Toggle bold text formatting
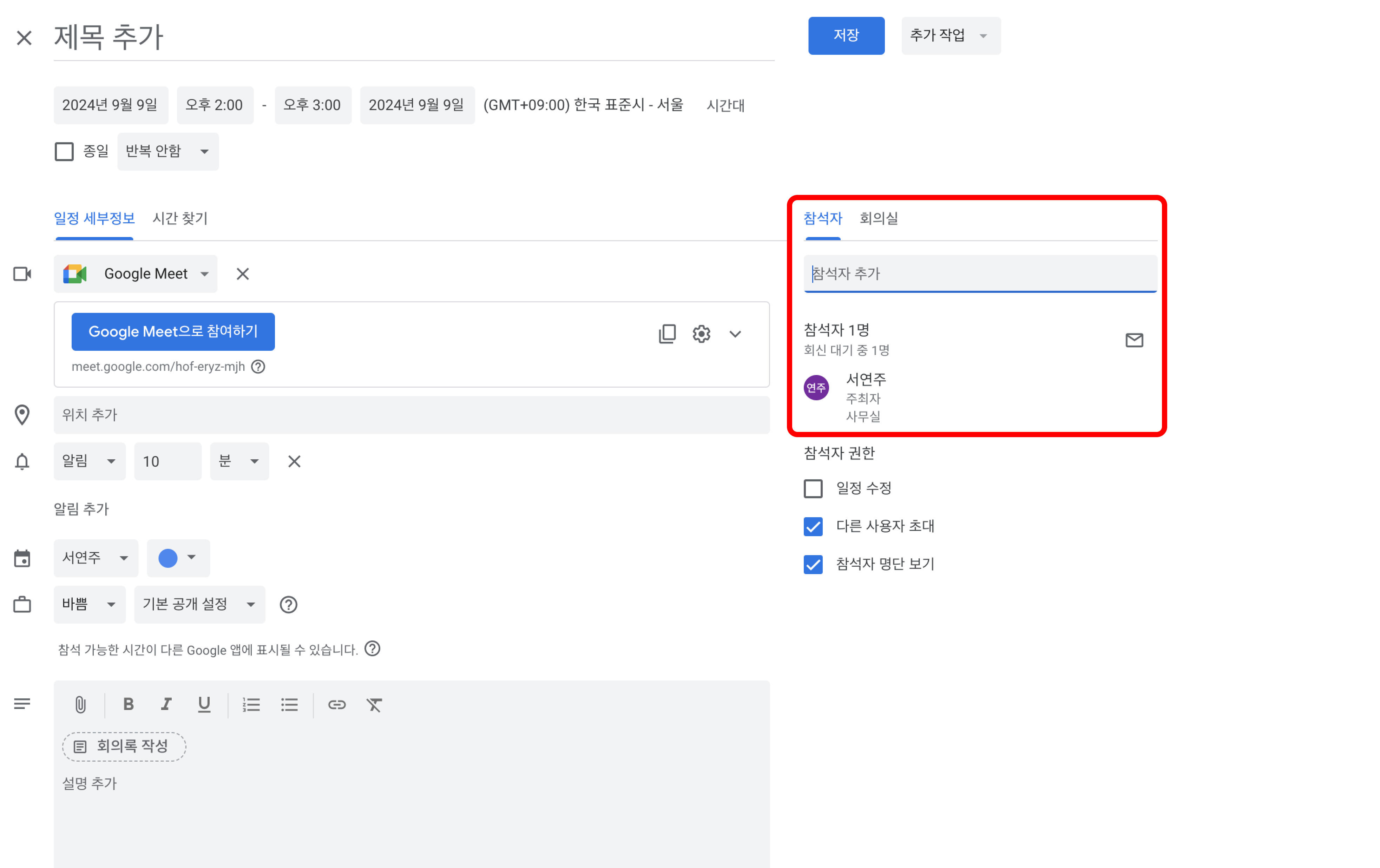Screen dimensions: 1380x868 (129, 704)
